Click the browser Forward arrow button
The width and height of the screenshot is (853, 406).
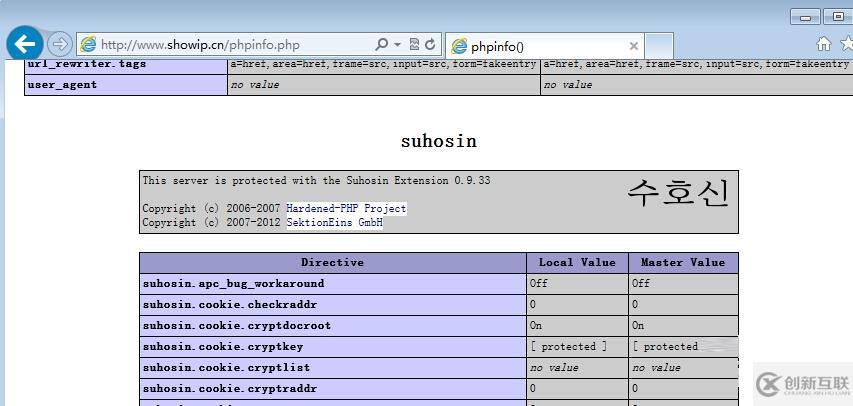[x=60, y=44]
